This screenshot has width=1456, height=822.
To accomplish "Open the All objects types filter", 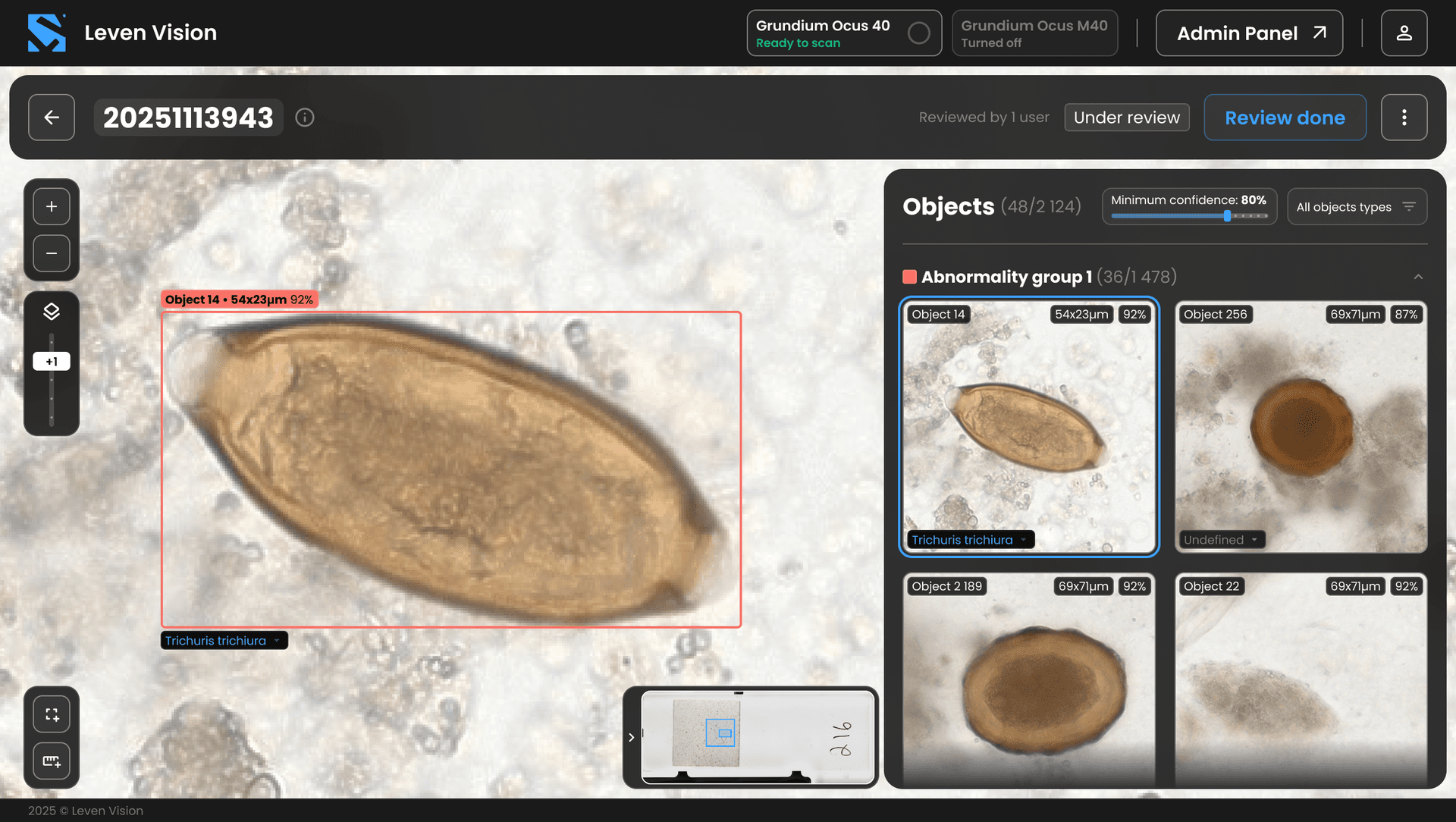I will point(1357,207).
